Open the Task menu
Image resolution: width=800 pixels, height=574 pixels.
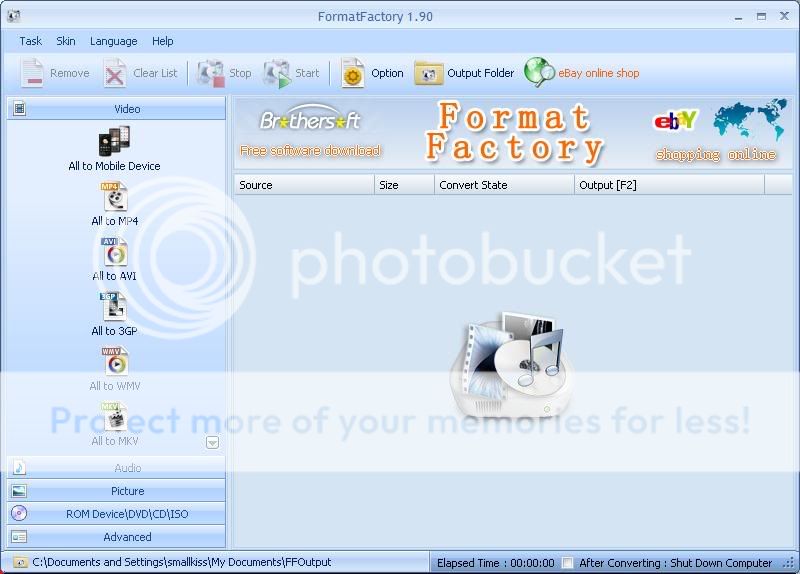pyautogui.click(x=31, y=41)
